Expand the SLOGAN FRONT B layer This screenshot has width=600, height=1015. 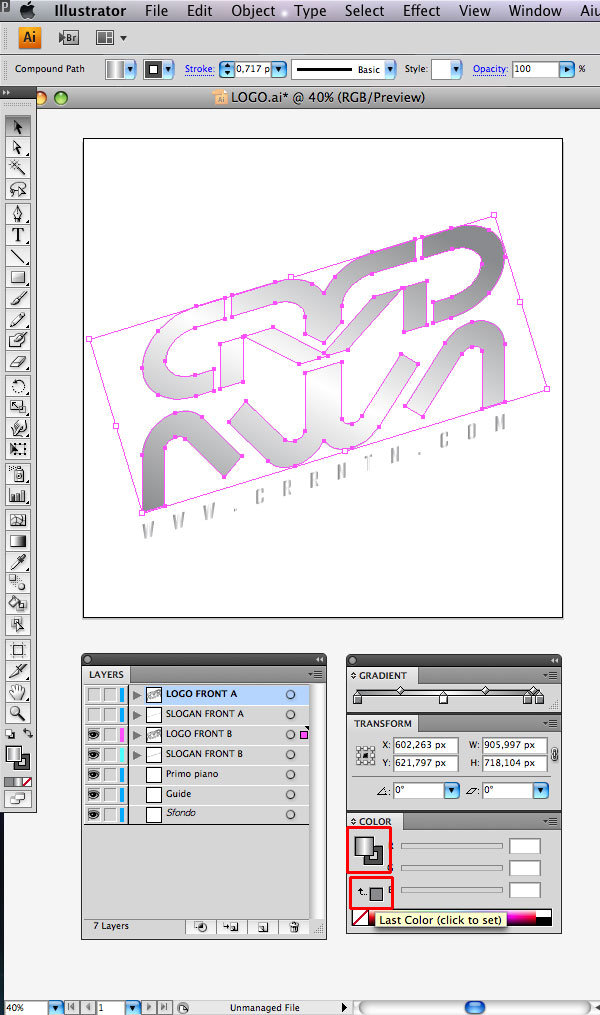click(x=137, y=755)
